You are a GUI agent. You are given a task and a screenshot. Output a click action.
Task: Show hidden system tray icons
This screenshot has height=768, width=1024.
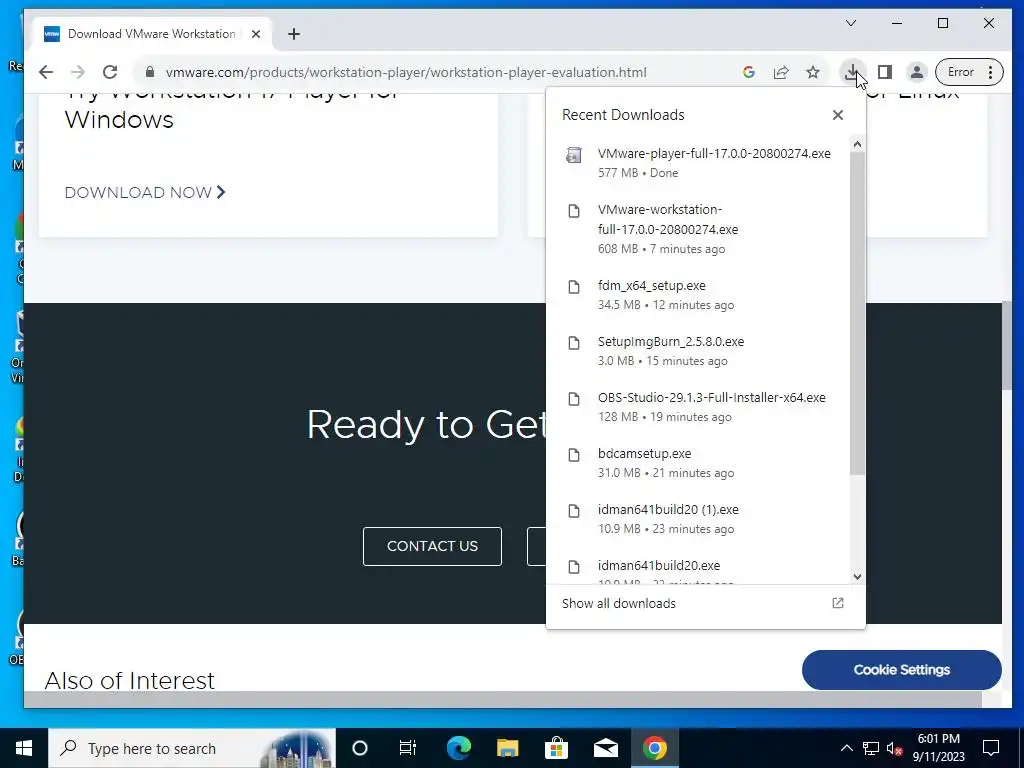846,748
